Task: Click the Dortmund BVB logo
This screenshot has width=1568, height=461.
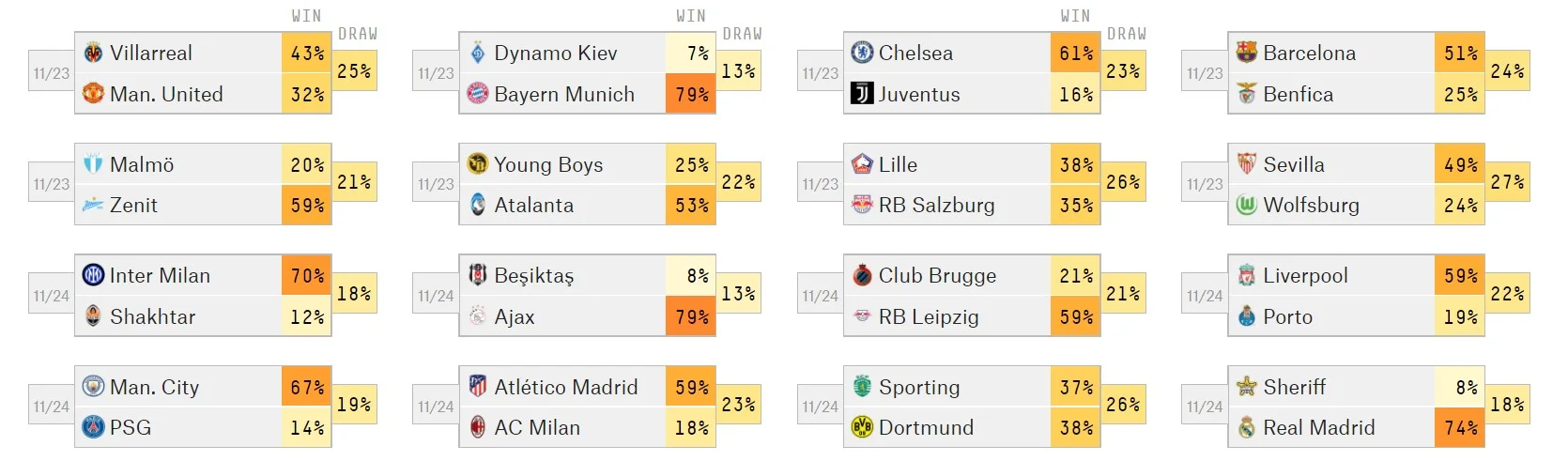Action: tap(862, 428)
